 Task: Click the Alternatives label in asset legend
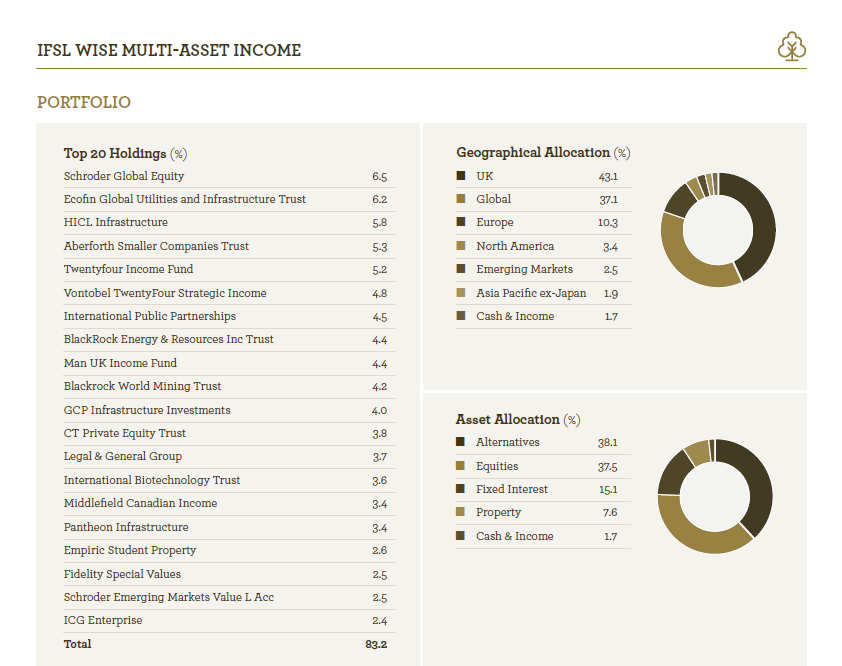pyautogui.click(x=507, y=442)
